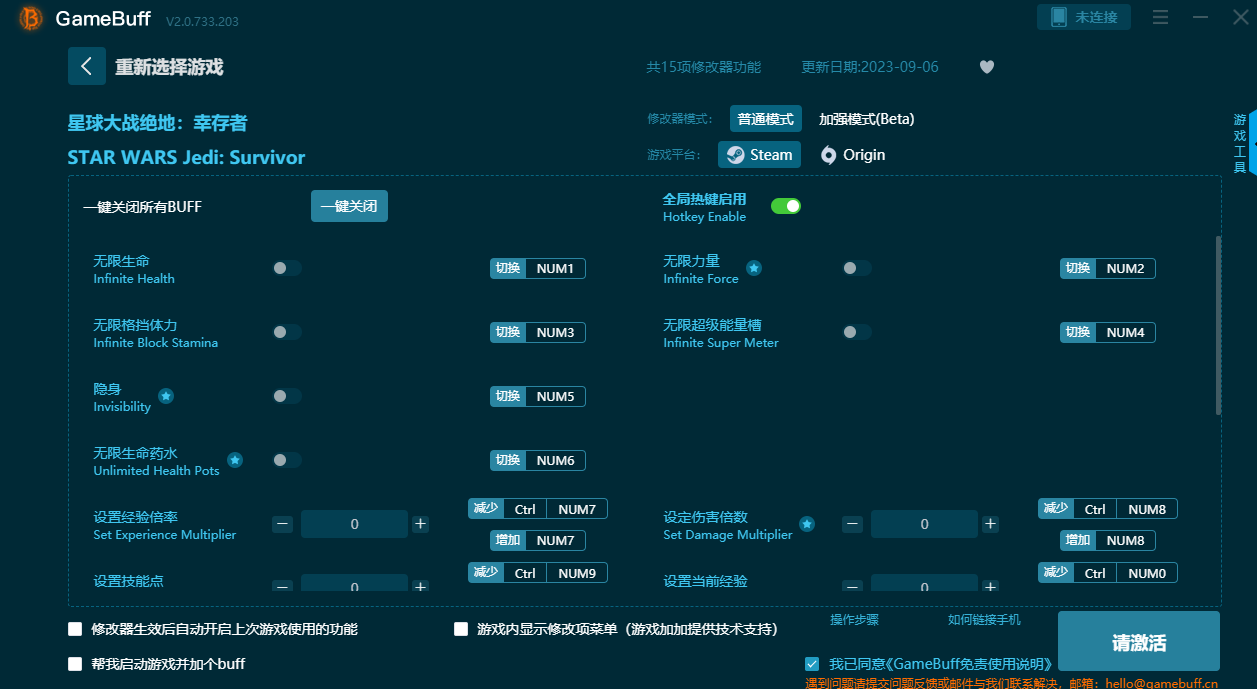
Task: Switch to enhanced mode (Beta)
Action: click(x=866, y=119)
